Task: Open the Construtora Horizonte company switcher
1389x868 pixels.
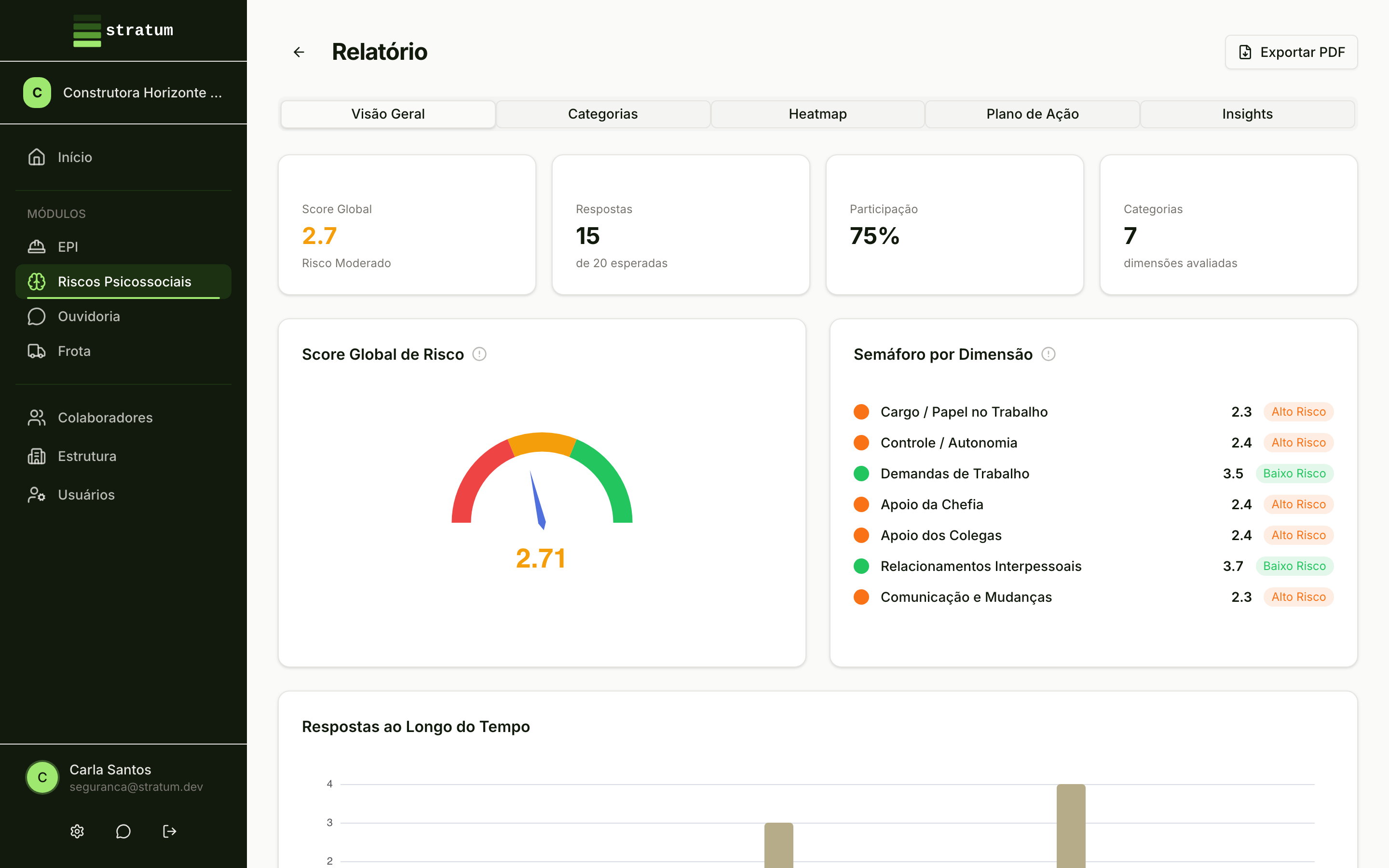Action: (123, 93)
